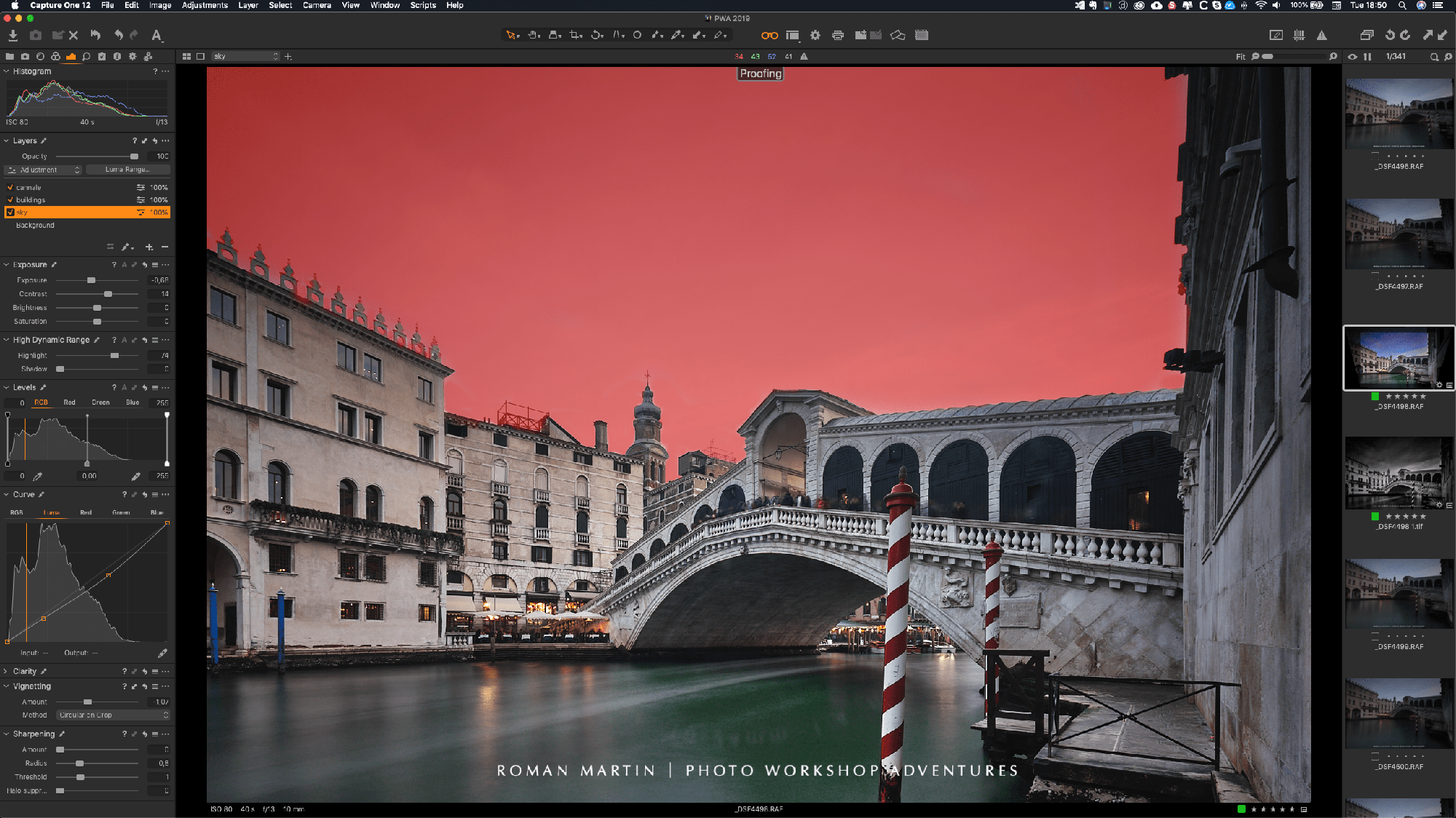Open Vignetting Method dropdown

113,715
